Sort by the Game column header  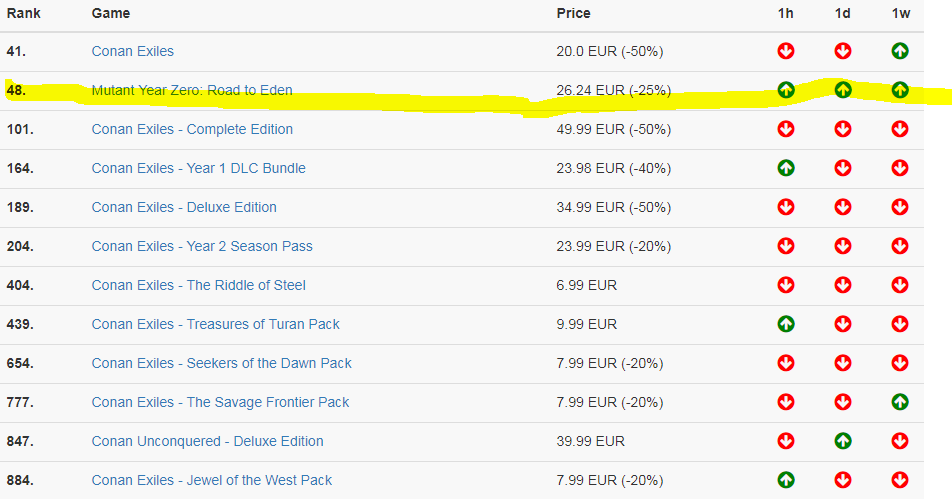[x=110, y=13]
